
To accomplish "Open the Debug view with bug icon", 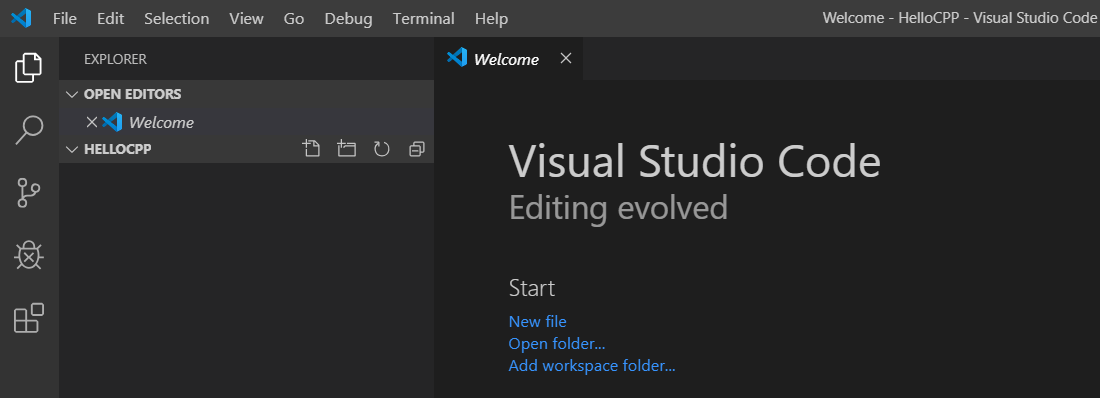I will 29,256.
